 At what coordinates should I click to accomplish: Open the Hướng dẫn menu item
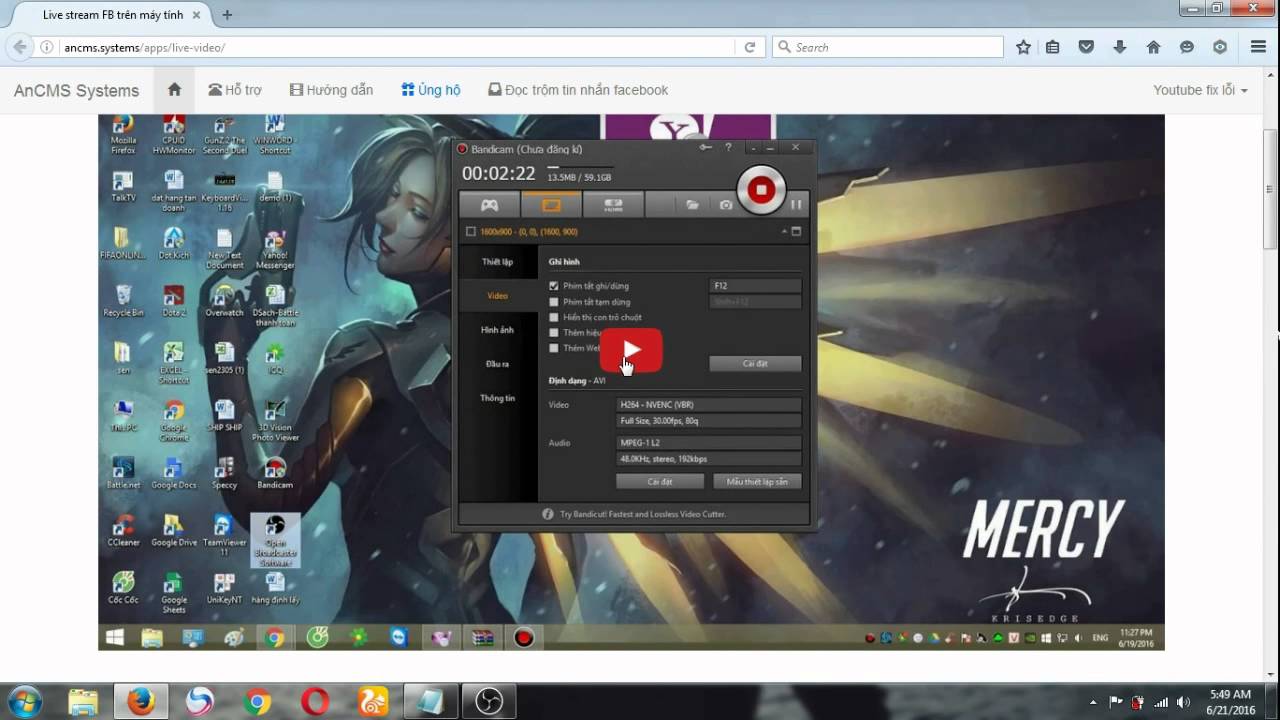331,90
